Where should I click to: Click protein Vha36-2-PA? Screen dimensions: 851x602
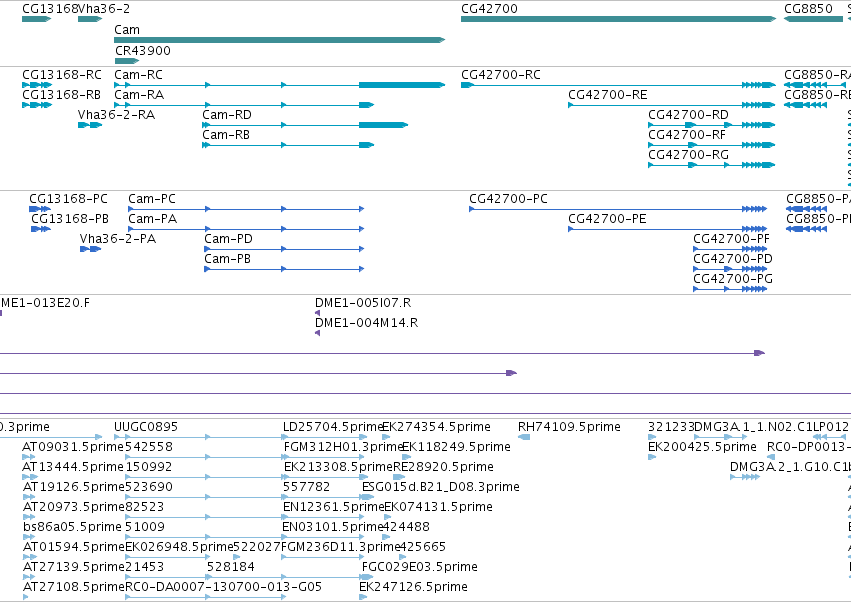point(91,249)
